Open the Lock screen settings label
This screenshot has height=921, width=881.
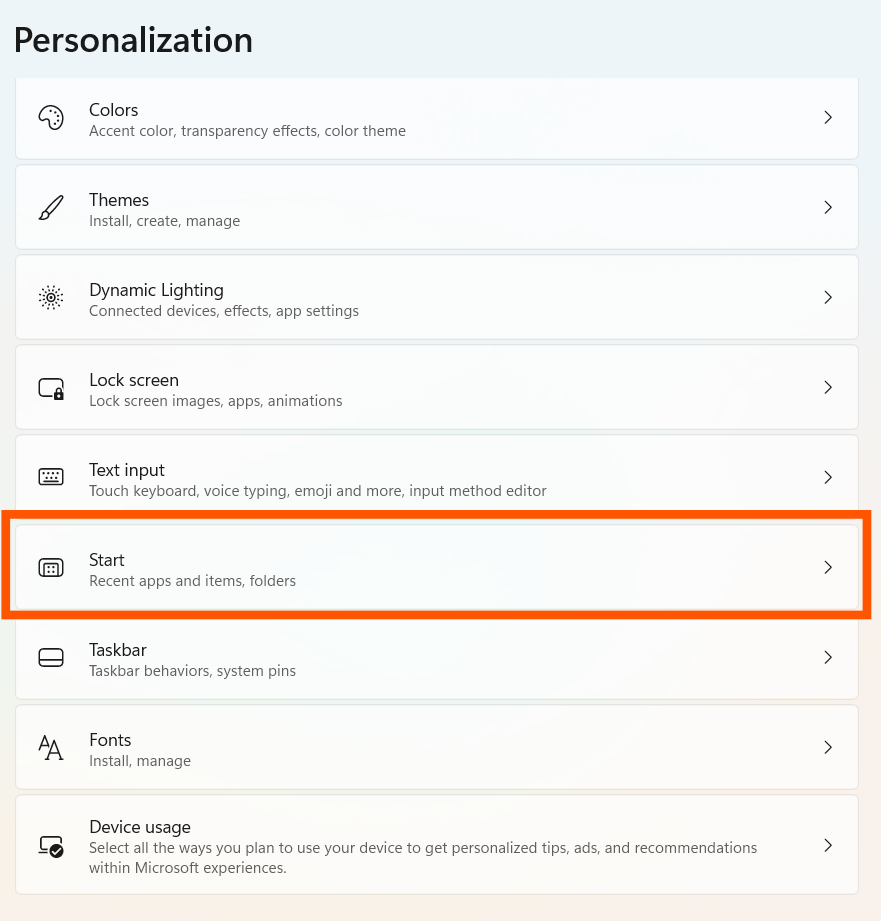point(134,380)
